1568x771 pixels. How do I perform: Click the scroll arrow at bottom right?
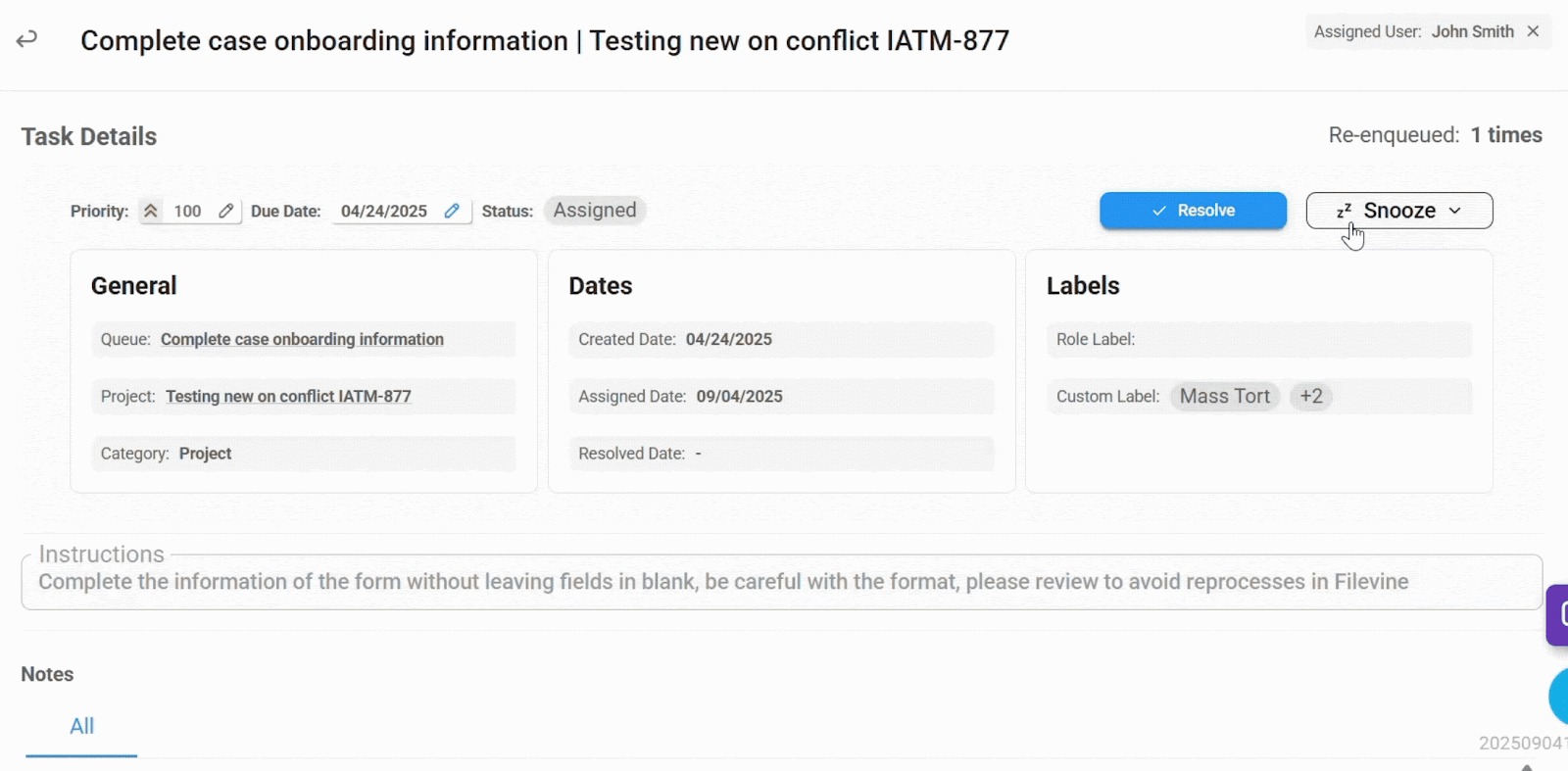pos(1527,767)
